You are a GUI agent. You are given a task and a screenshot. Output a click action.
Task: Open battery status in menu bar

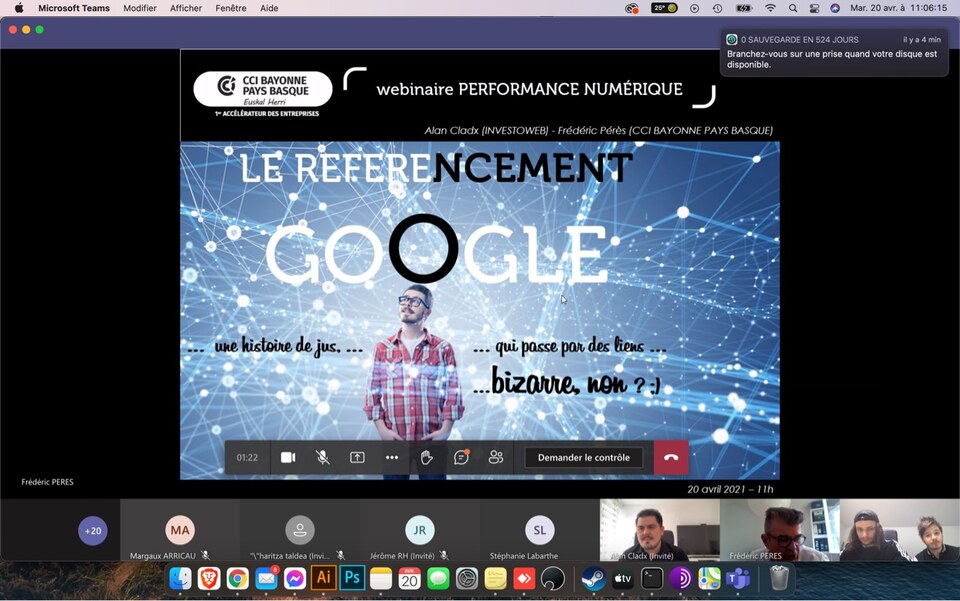[743, 8]
